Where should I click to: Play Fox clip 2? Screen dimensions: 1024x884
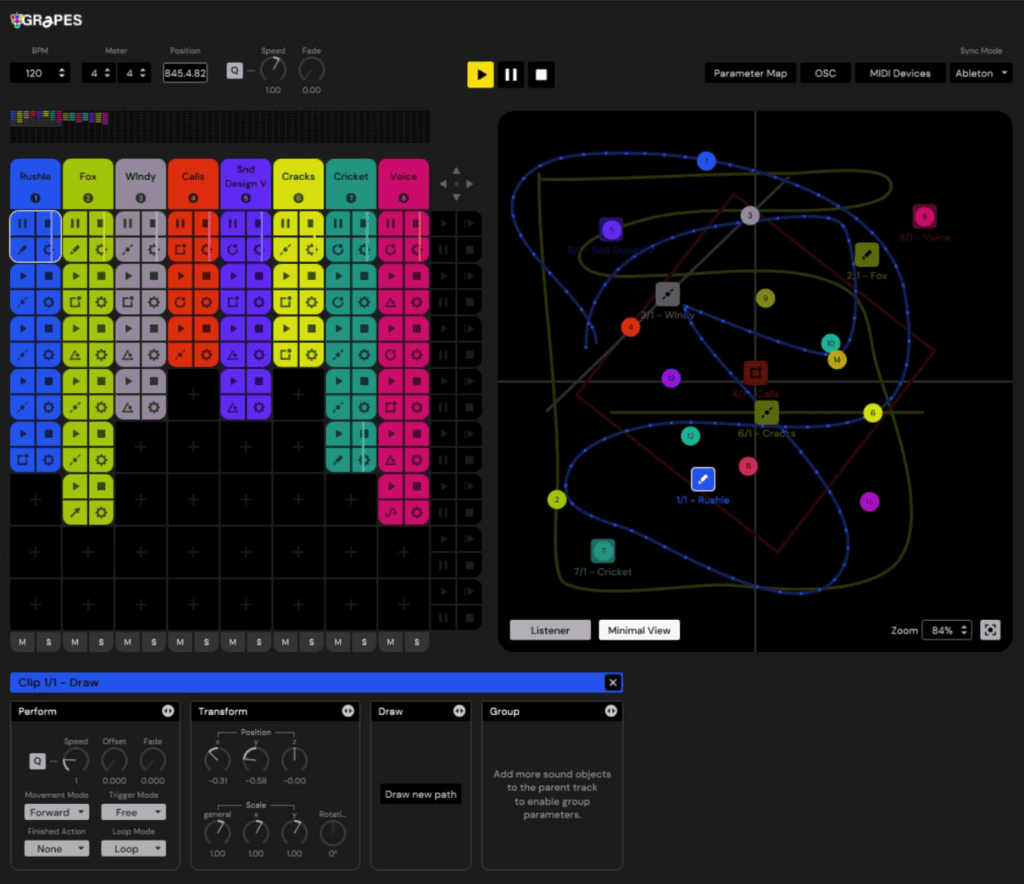click(x=75, y=276)
